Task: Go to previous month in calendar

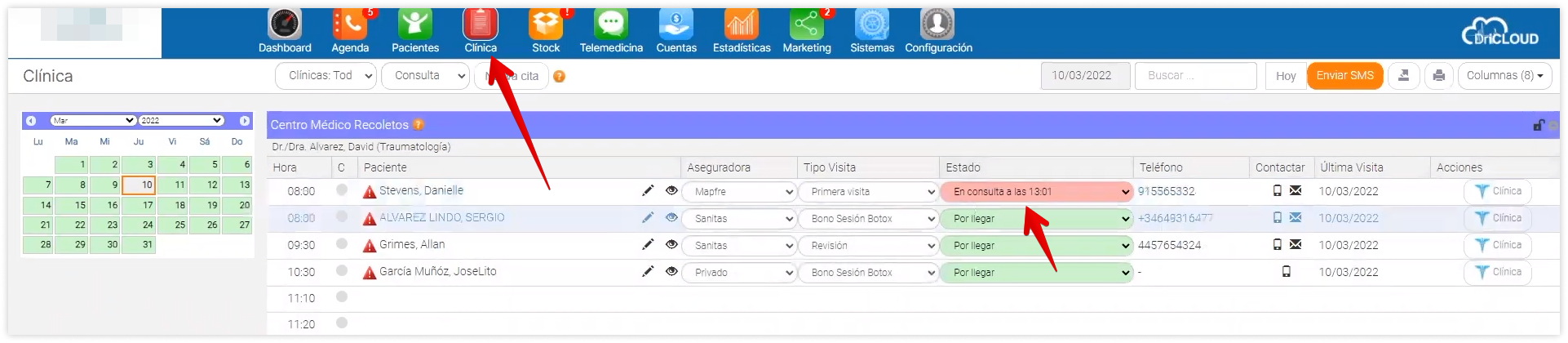Action: (x=31, y=121)
